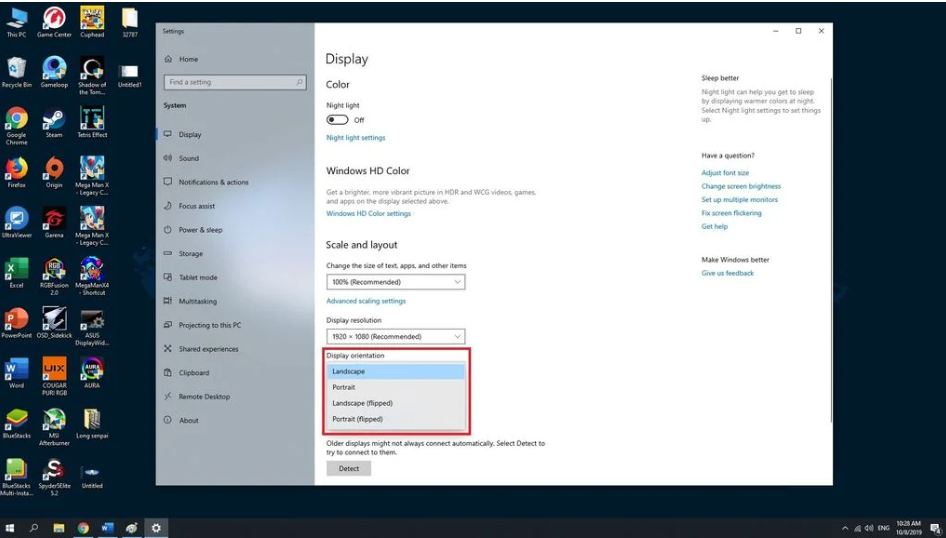Viewport: 946px width, 538px height.
Task: Click the Power & sleep sidebar icon
Action: (168, 230)
